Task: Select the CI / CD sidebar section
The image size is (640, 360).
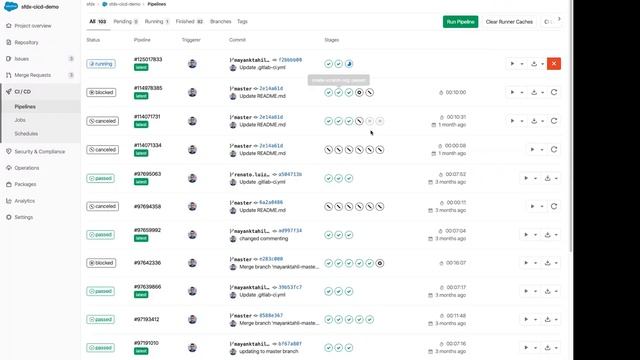Action: [x=22, y=92]
